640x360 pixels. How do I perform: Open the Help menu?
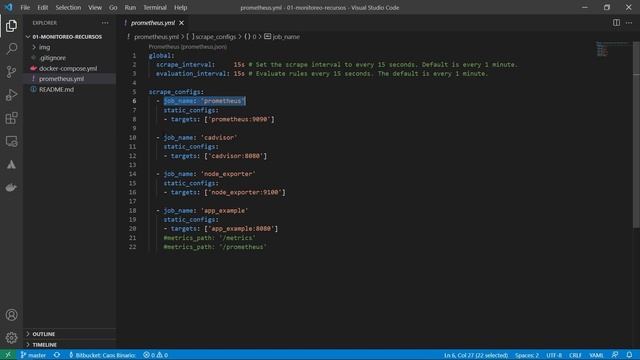[x=180, y=7]
